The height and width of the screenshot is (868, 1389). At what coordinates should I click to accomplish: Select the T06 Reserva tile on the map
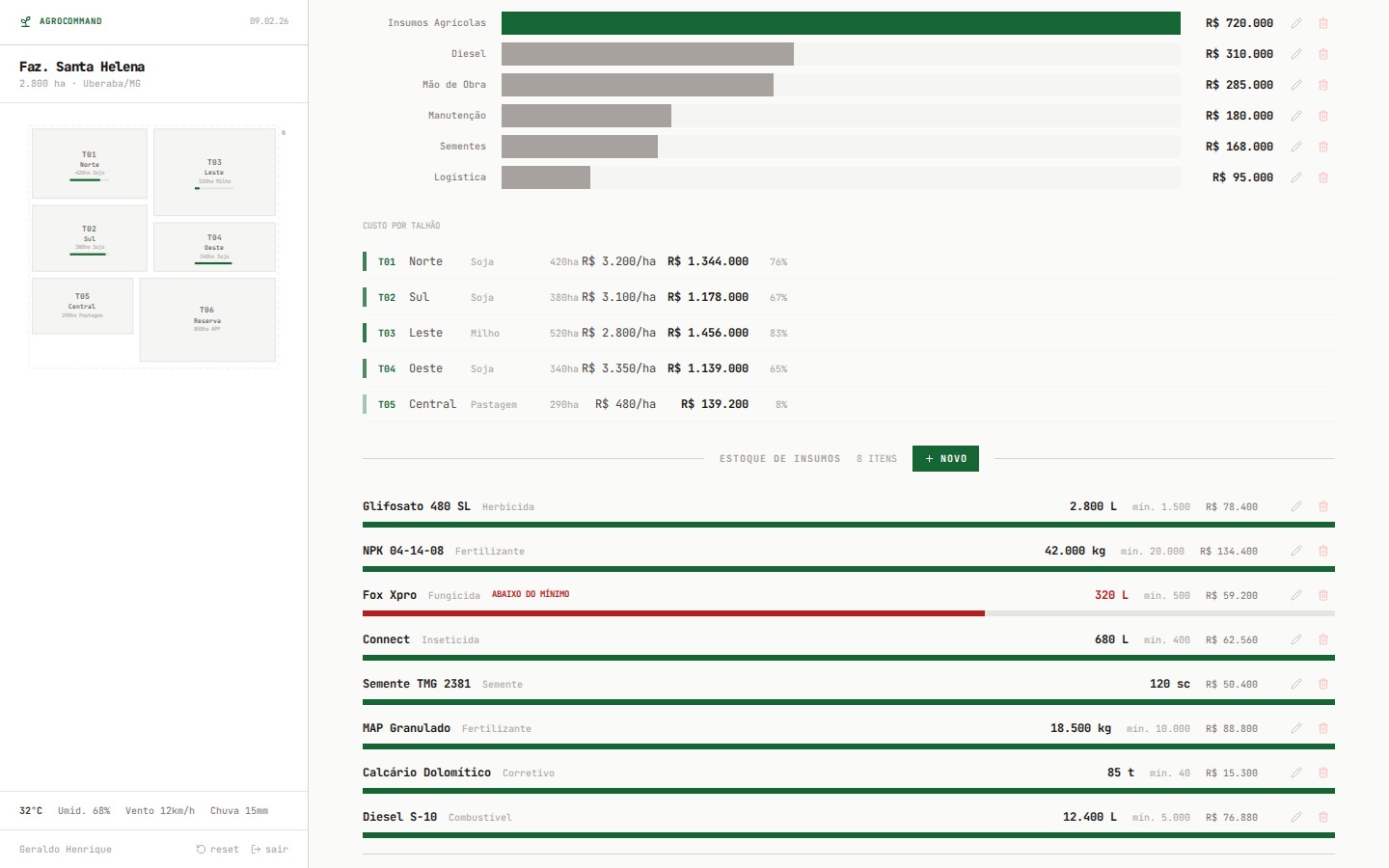pos(207,319)
